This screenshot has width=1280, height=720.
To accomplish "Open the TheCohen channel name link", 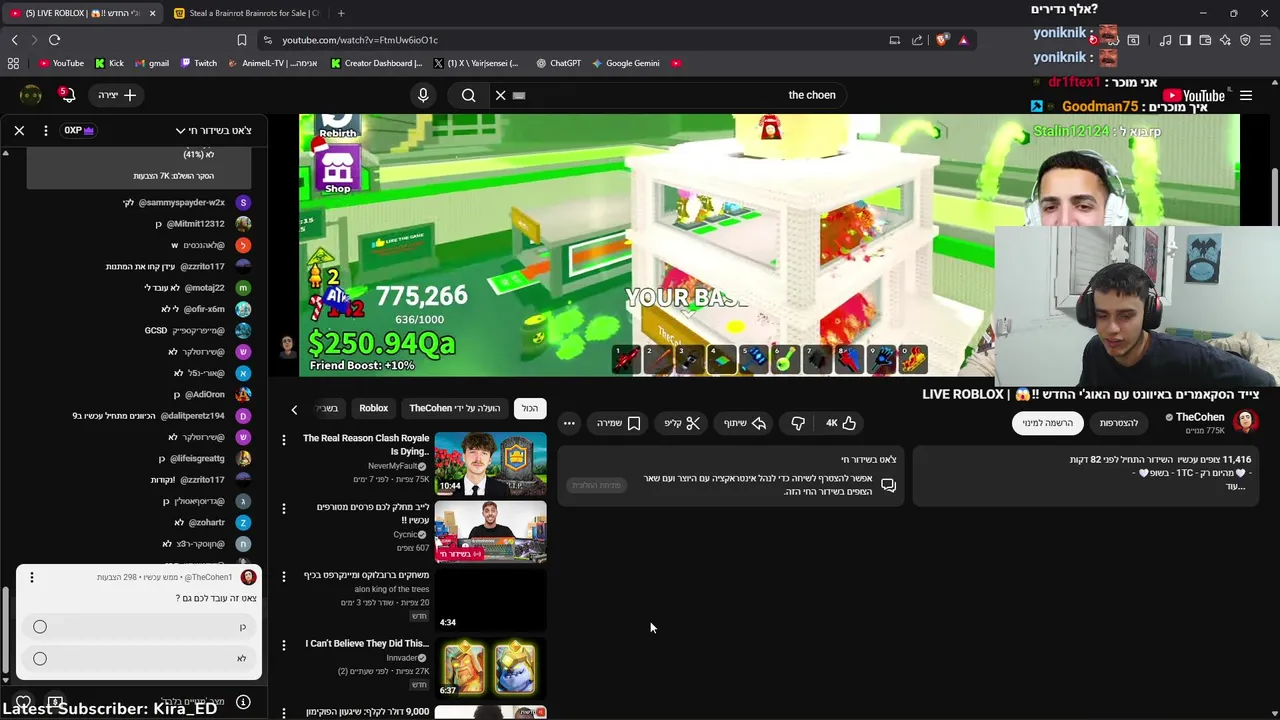I will point(1200,417).
